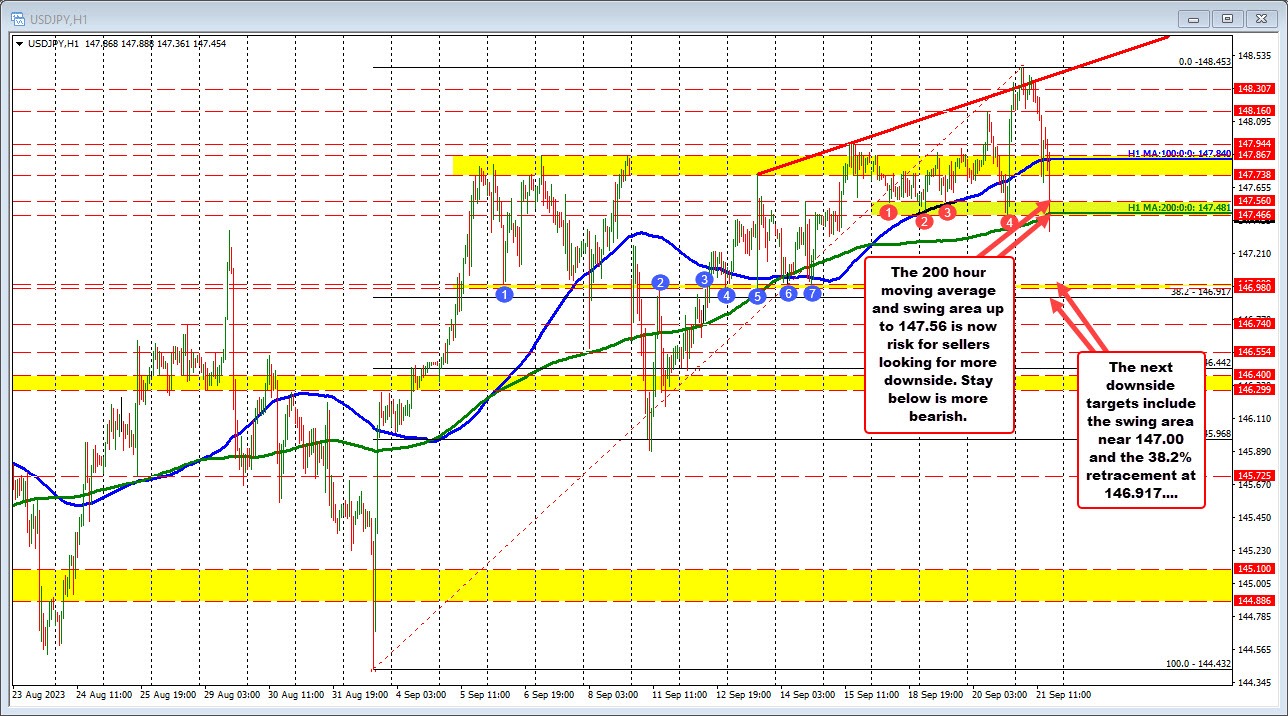Click red marker 3 along the yellow zone
This screenshot has width=1288, height=716.
click(946, 212)
